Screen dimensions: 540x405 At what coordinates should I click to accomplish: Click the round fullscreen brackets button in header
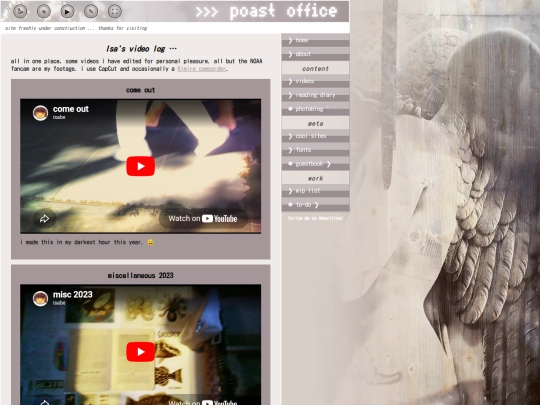[115, 11]
